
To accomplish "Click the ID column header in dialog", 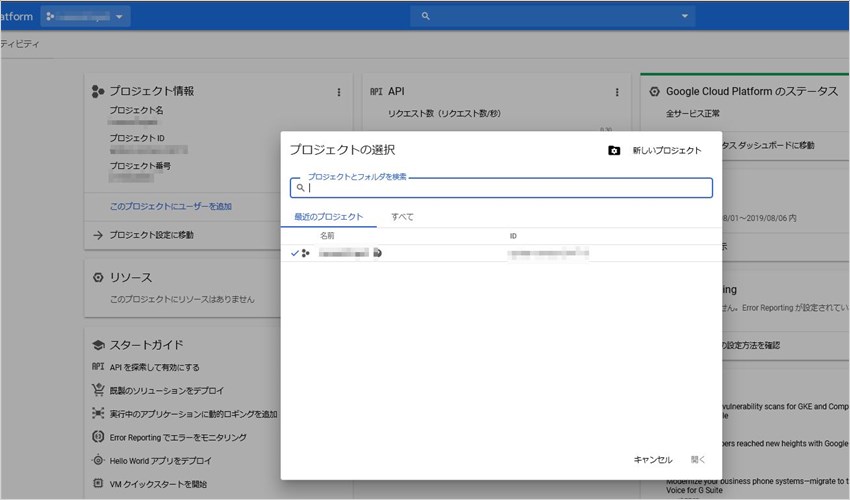I will pos(513,236).
